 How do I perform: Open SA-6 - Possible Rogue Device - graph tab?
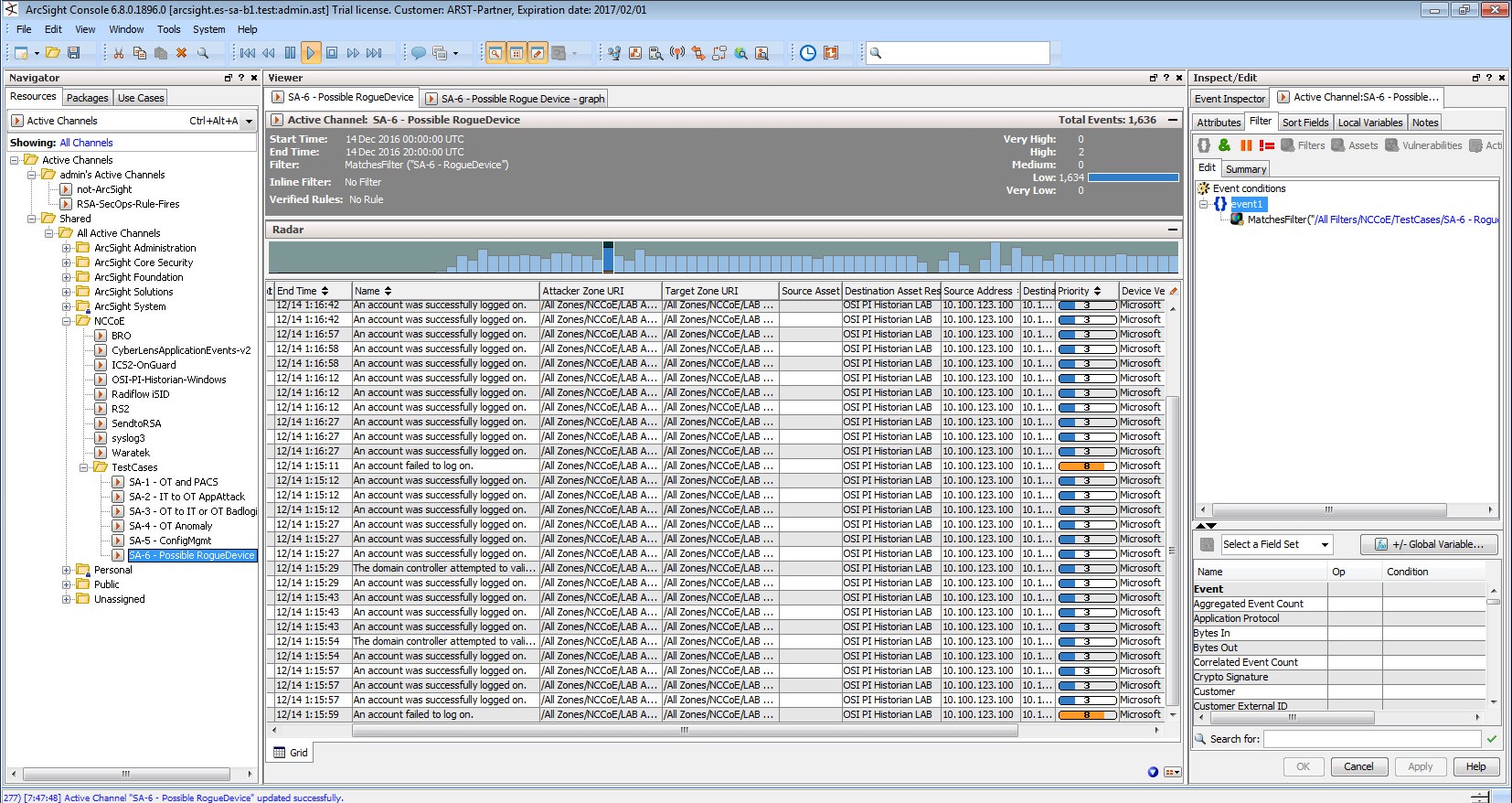click(x=515, y=99)
